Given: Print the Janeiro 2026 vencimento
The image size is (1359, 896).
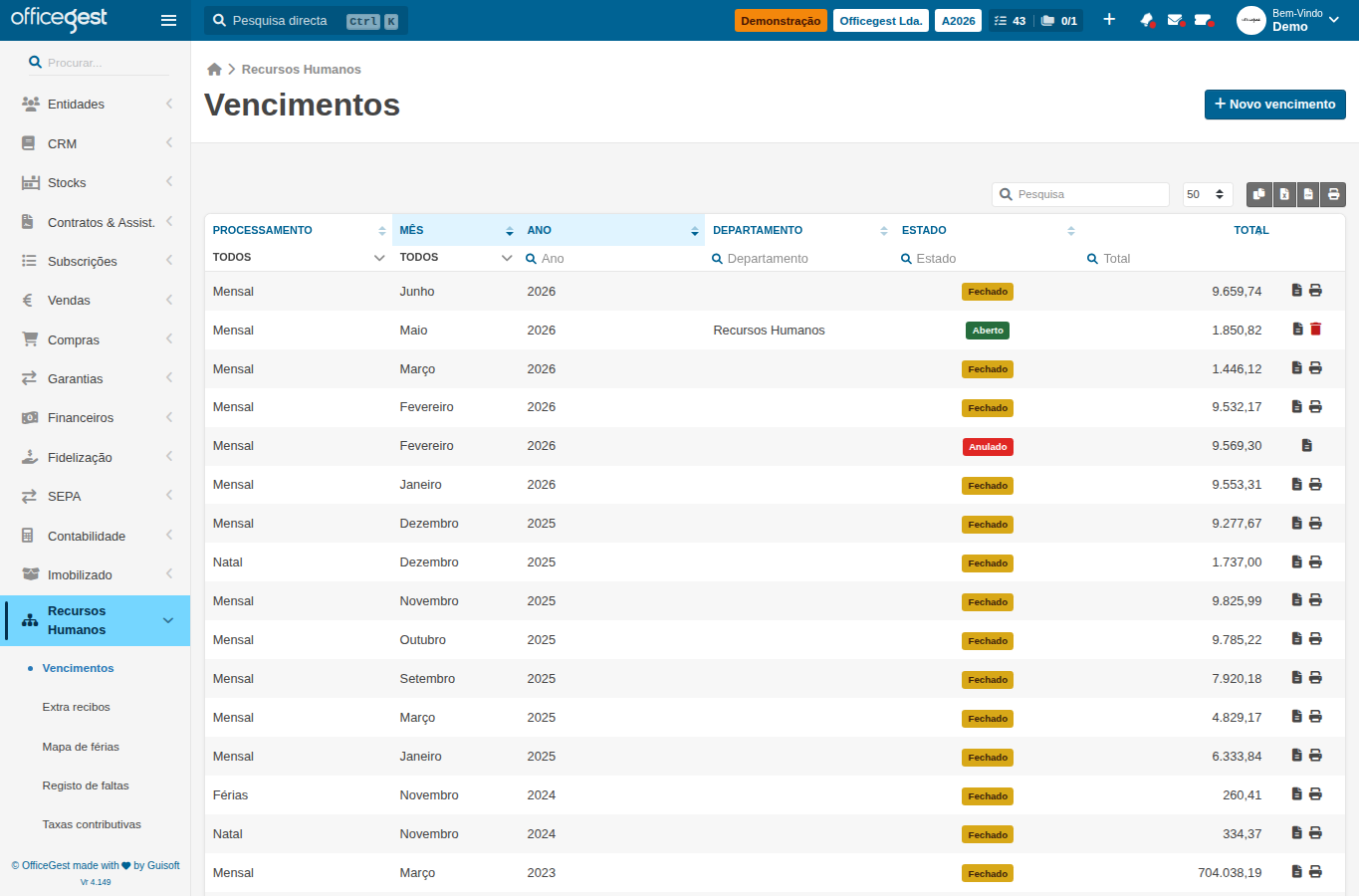Looking at the screenshot, I should [1315, 484].
